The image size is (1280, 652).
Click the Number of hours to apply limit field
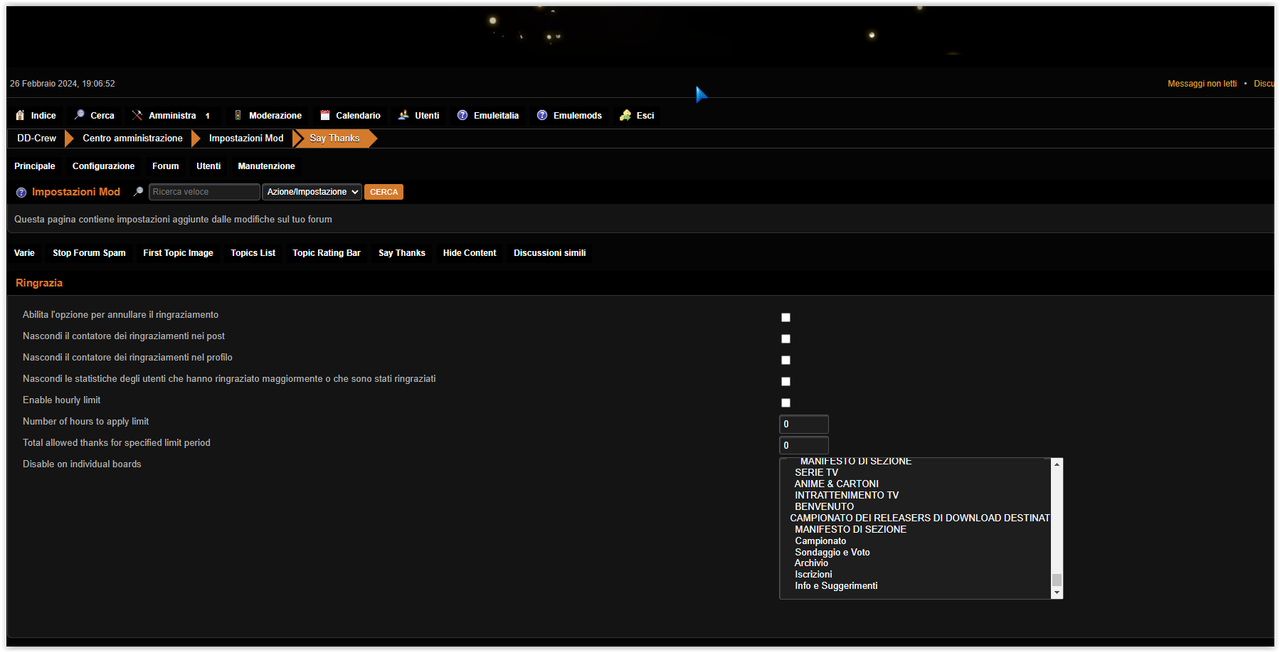[x=804, y=424]
